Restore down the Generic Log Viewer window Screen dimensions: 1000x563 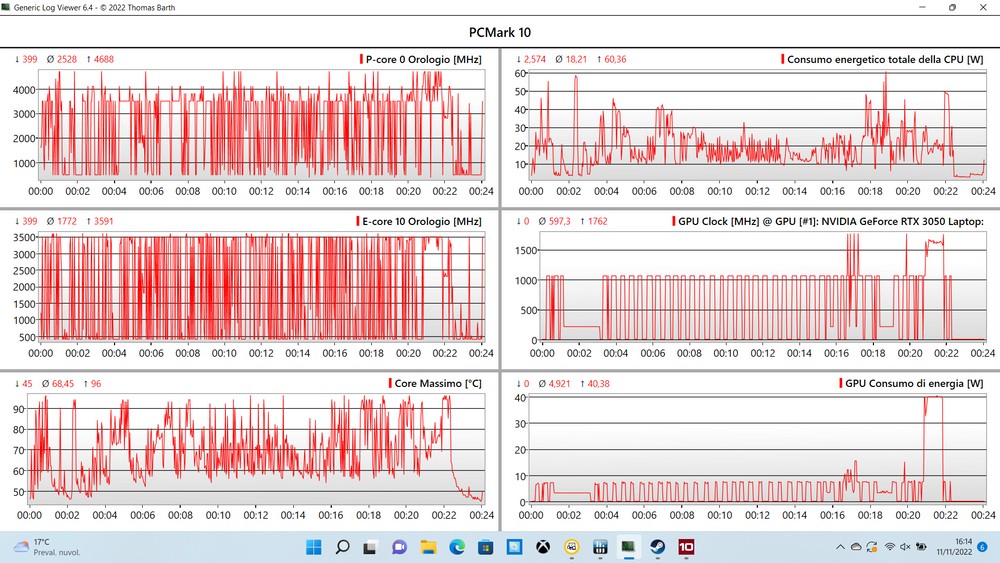point(952,8)
